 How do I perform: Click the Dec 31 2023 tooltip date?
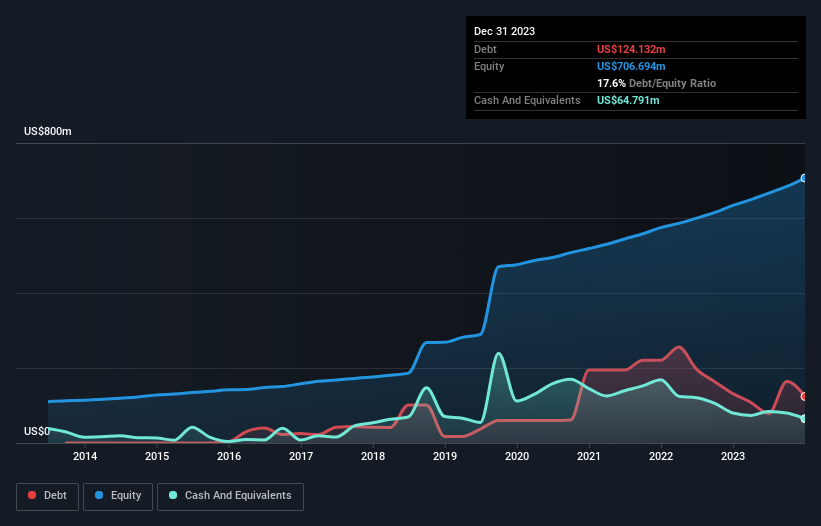(504, 31)
